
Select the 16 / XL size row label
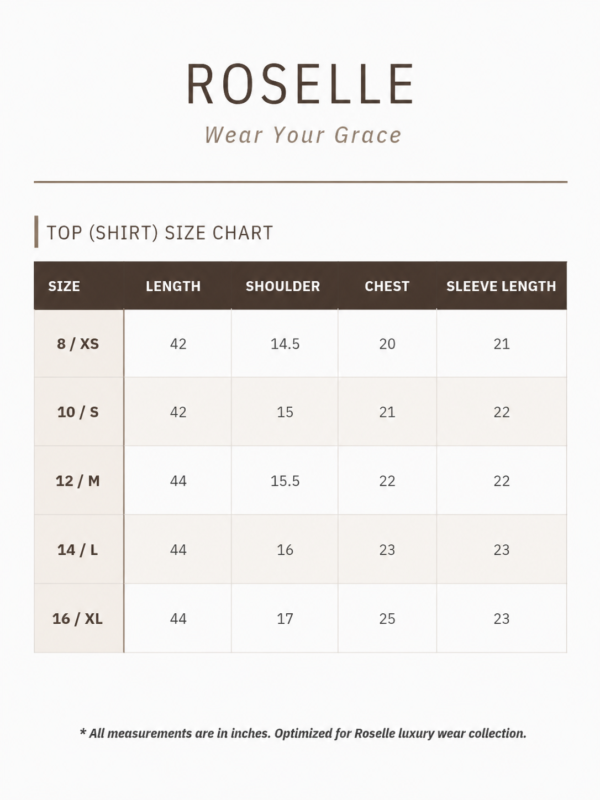(x=78, y=618)
